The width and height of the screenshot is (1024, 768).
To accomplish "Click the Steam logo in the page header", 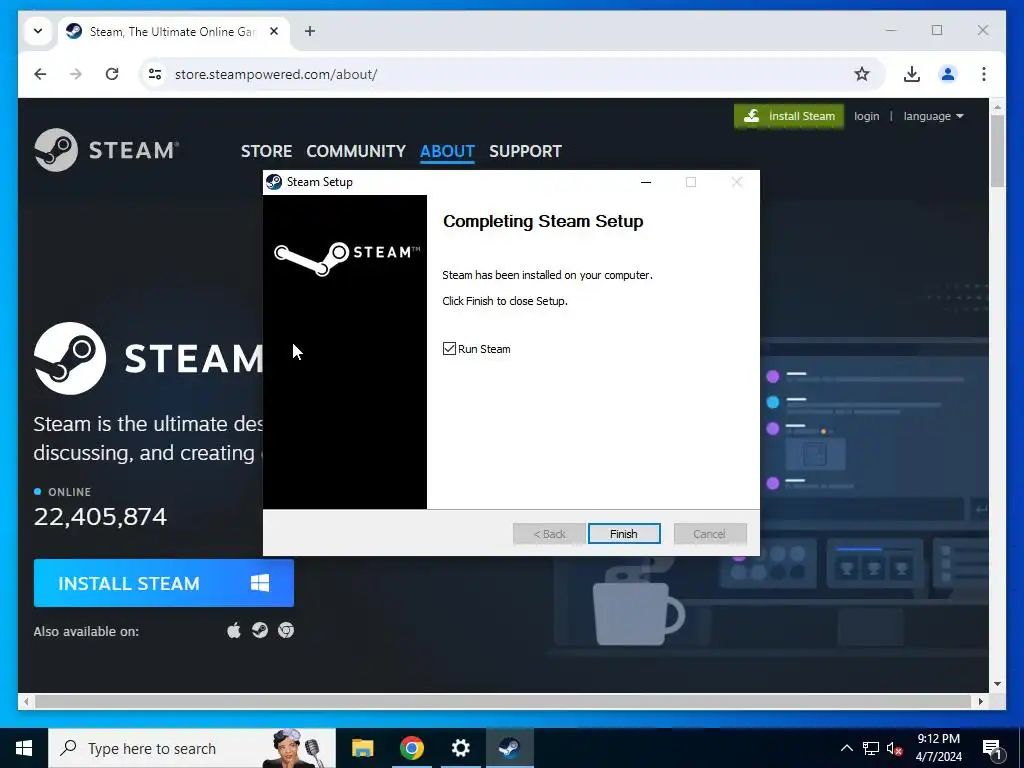I will (106, 150).
